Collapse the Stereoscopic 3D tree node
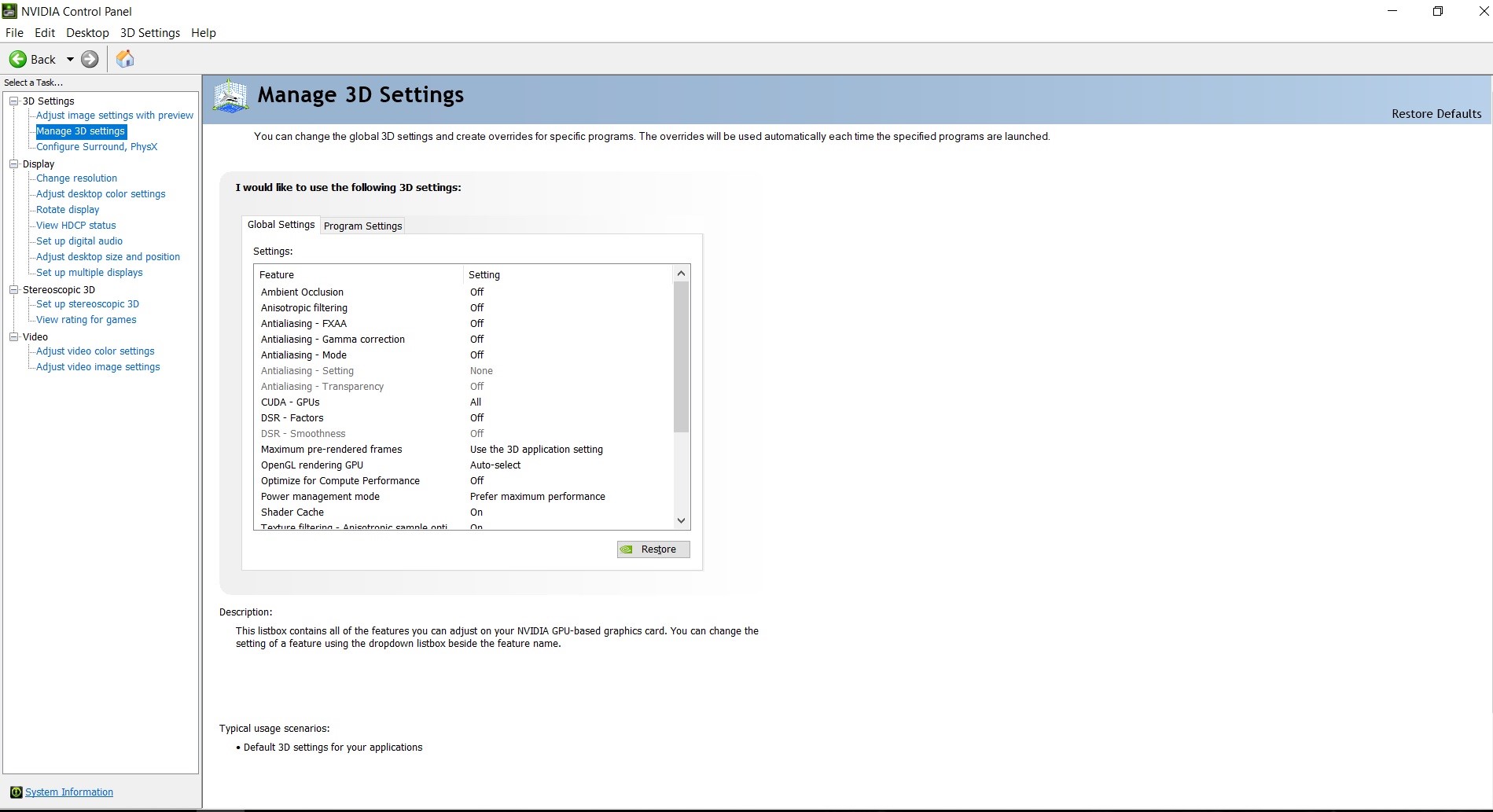Screen dimensions: 1493x812 [x=13, y=290]
